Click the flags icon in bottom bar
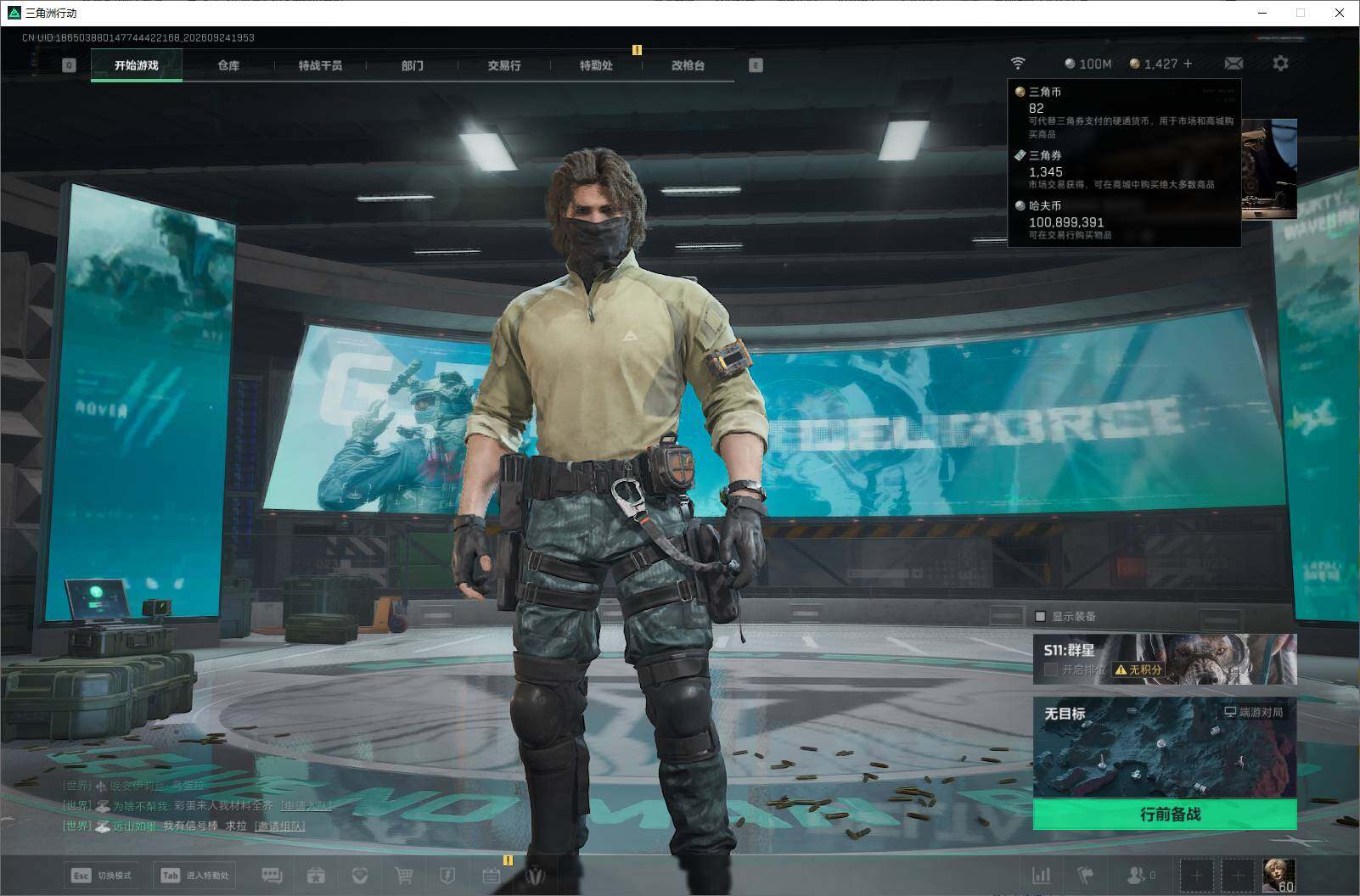1360x896 pixels. (x=1086, y=875)
